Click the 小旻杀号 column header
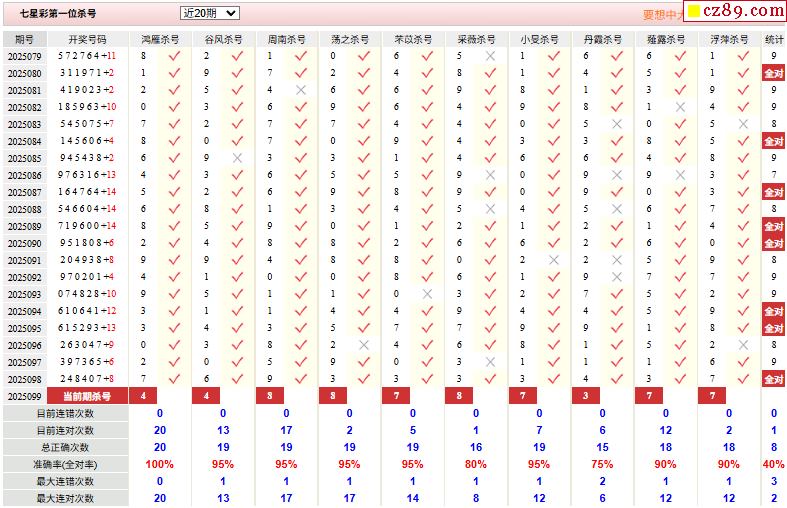 coord(540,39)
